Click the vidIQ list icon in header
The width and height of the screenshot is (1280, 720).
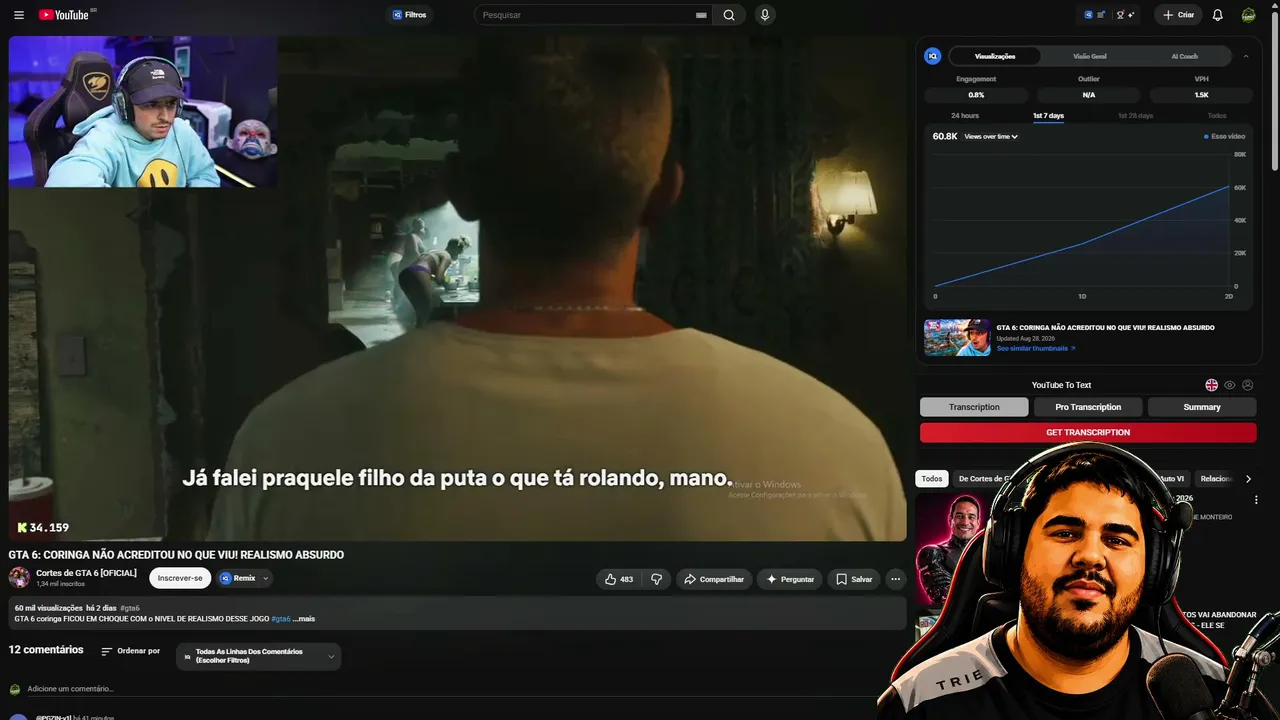[1101, 15]
